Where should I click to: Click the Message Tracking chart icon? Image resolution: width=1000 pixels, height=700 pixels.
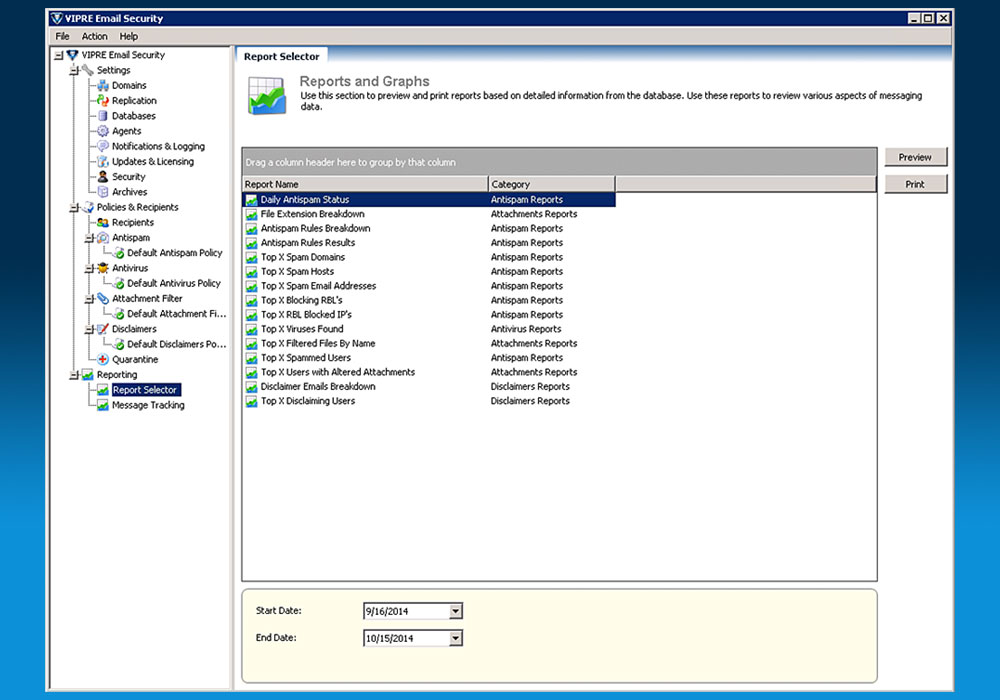pyautogui.click(x=103, y=405)
